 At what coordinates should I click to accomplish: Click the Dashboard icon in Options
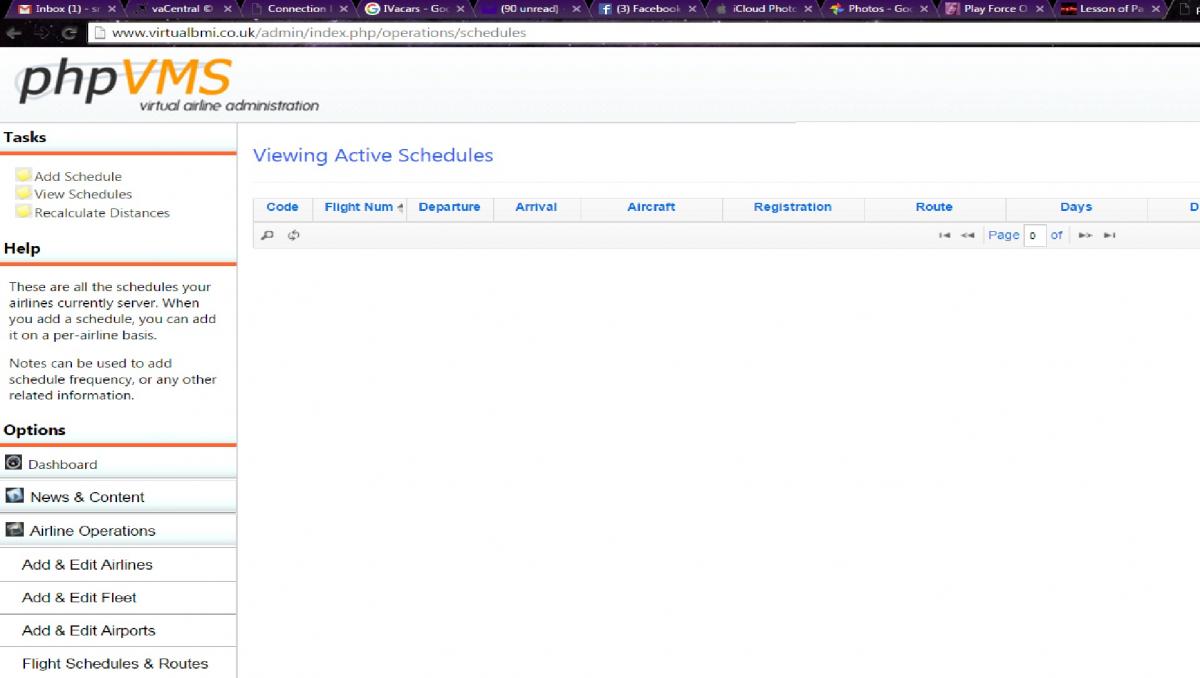point(14,463)
